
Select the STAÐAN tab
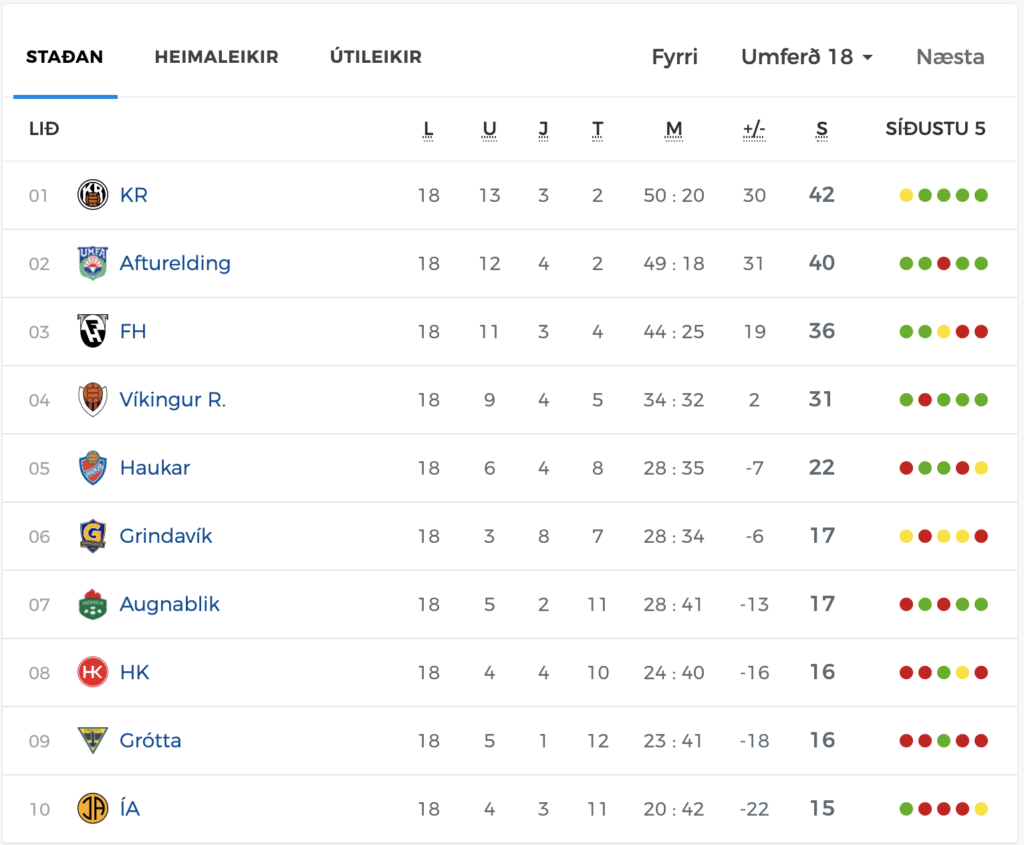65,57
